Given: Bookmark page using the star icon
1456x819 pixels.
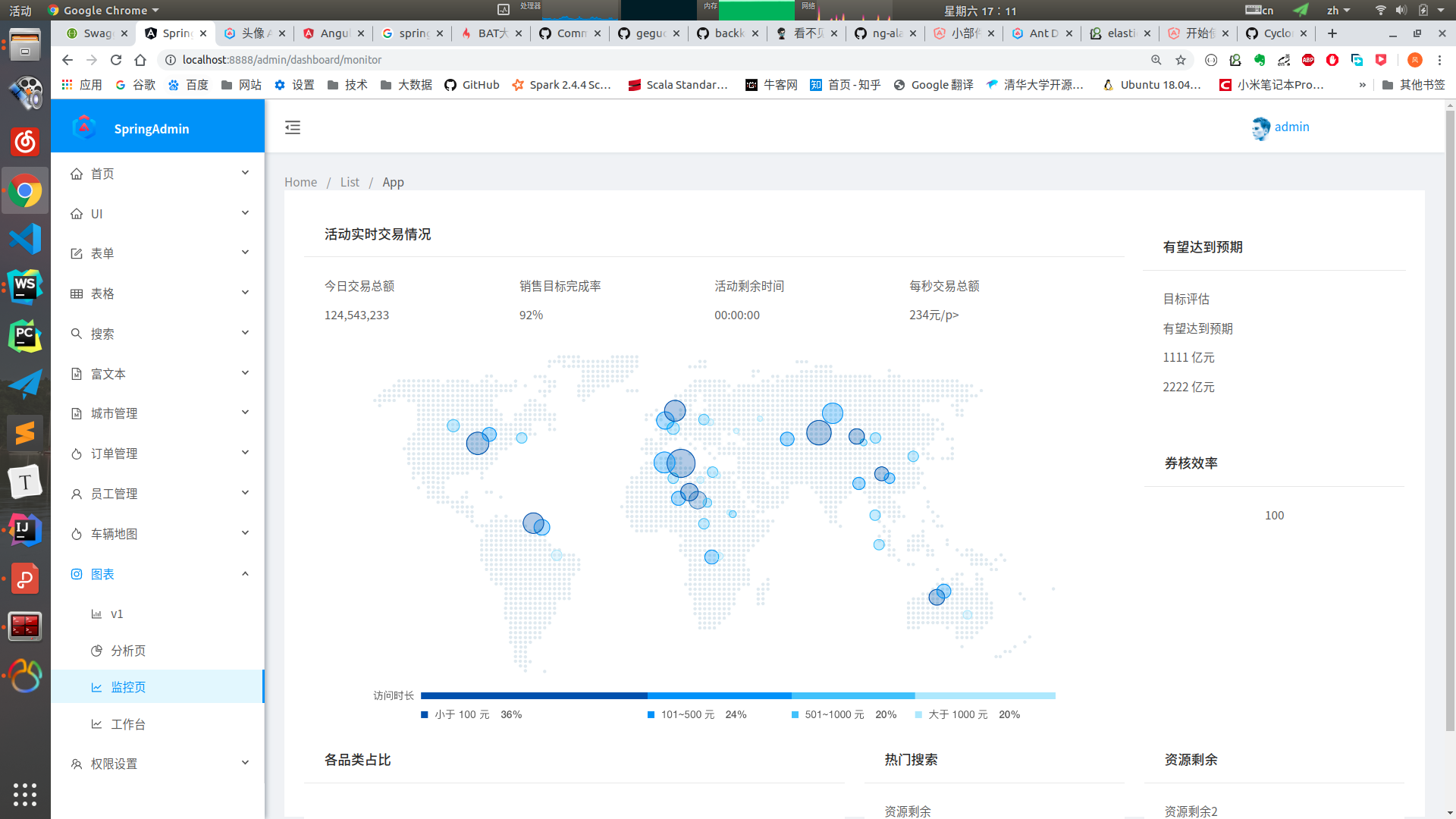Looking at the screenshot, I should [x=1181, y=60].
